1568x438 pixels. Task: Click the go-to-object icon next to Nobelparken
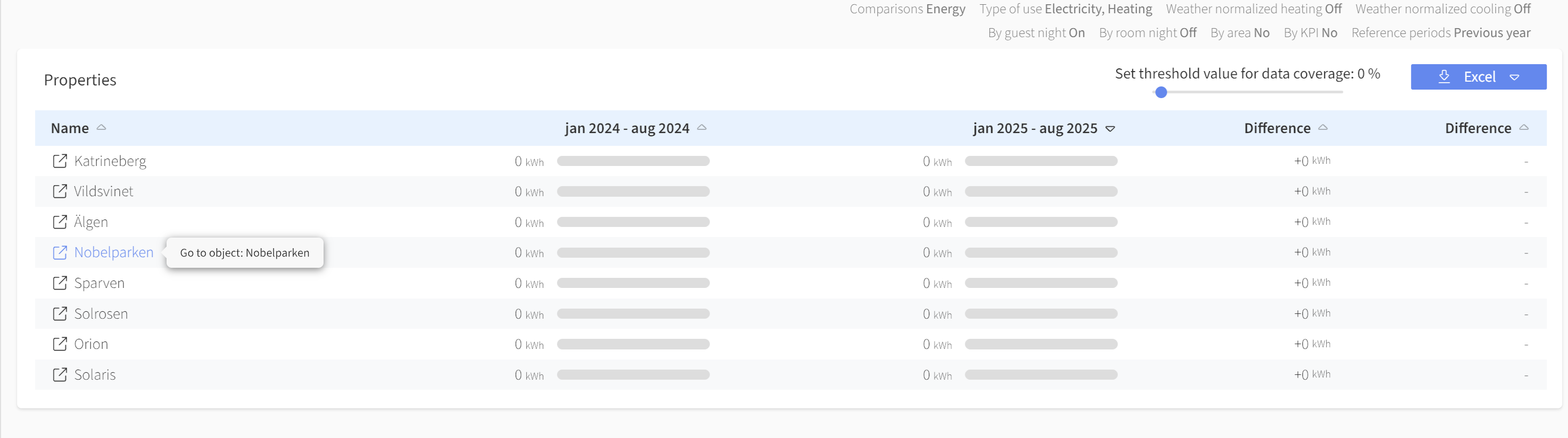coord(59,252)
